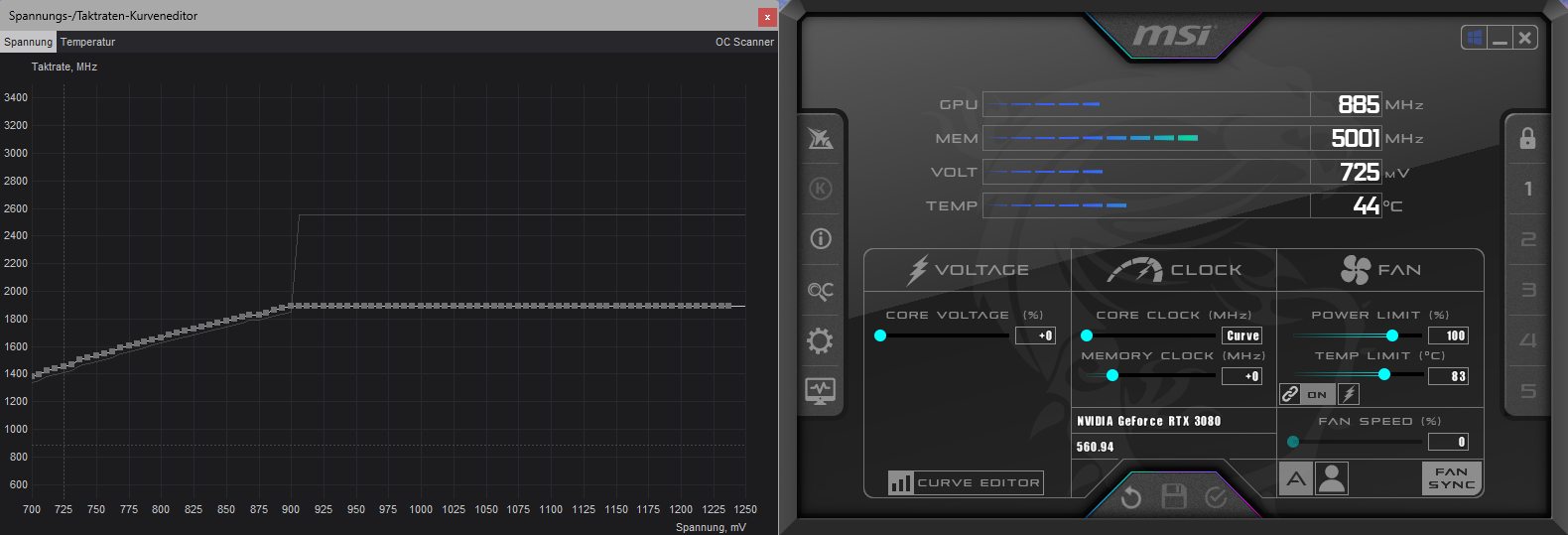1568x535 pixels.
Task: Click the apply checkmark icon
Action: (x=1217, y=497)
